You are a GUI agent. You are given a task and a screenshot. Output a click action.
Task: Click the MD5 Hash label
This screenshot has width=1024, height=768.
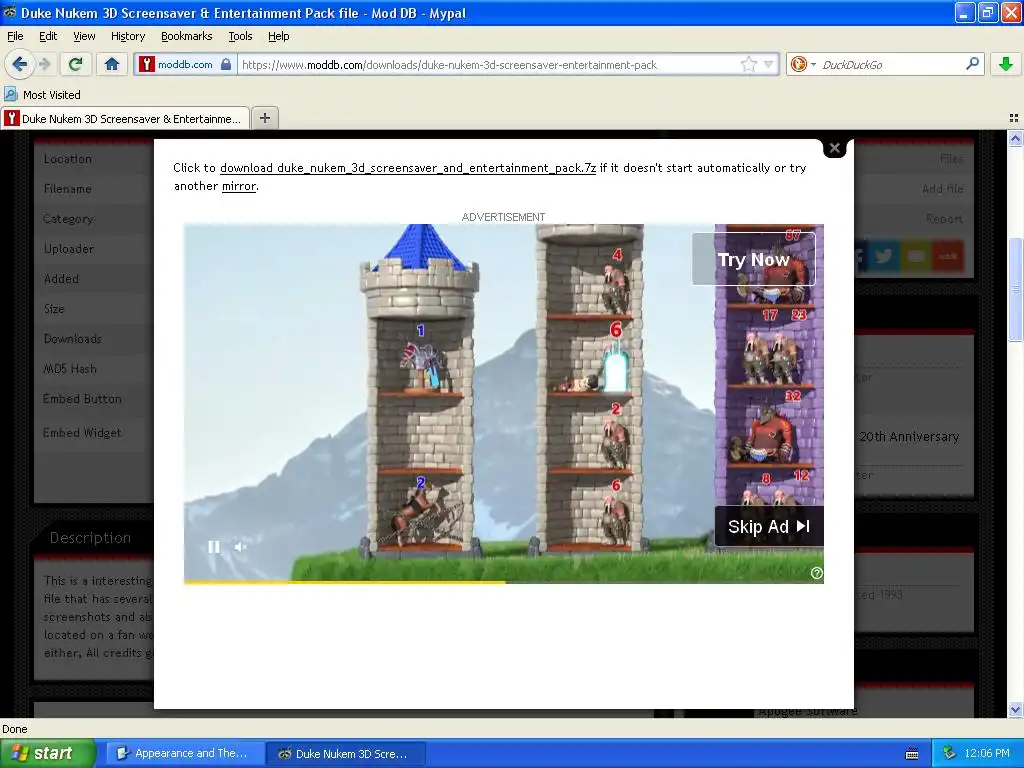click(x=70, y=368)
